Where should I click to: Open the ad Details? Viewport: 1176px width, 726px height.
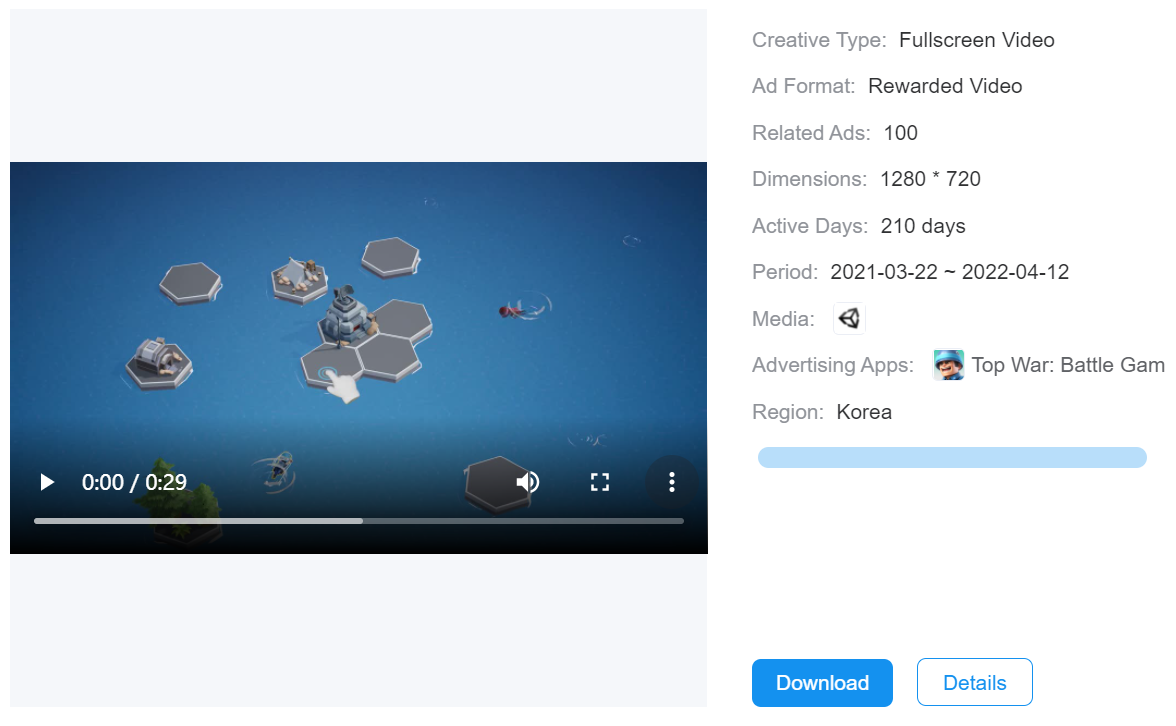point(974,683)
